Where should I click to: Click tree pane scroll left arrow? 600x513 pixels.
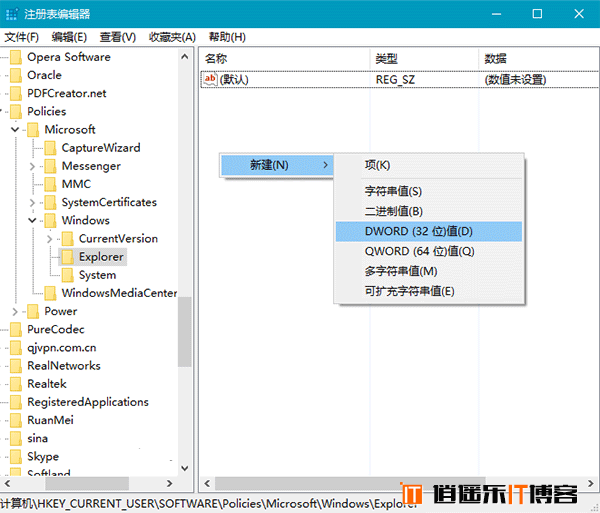pyautogui.click(x=7, y=484)
